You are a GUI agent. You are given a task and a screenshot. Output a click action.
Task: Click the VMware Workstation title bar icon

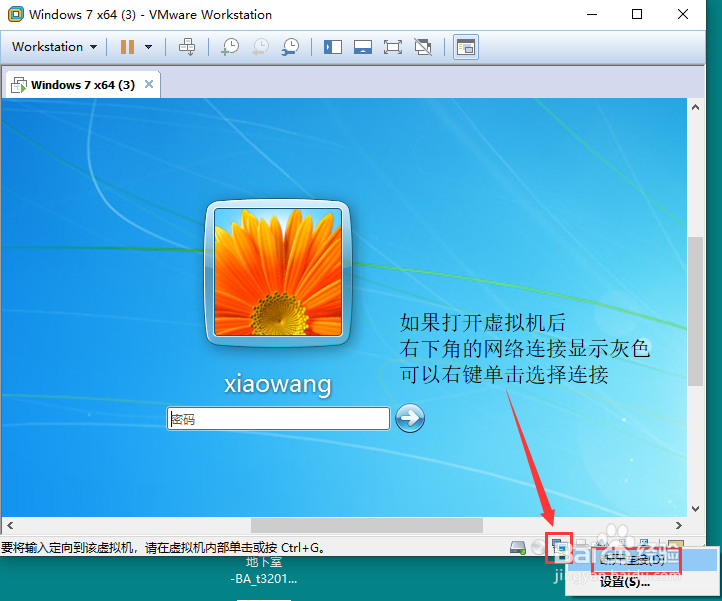(16, 14)
